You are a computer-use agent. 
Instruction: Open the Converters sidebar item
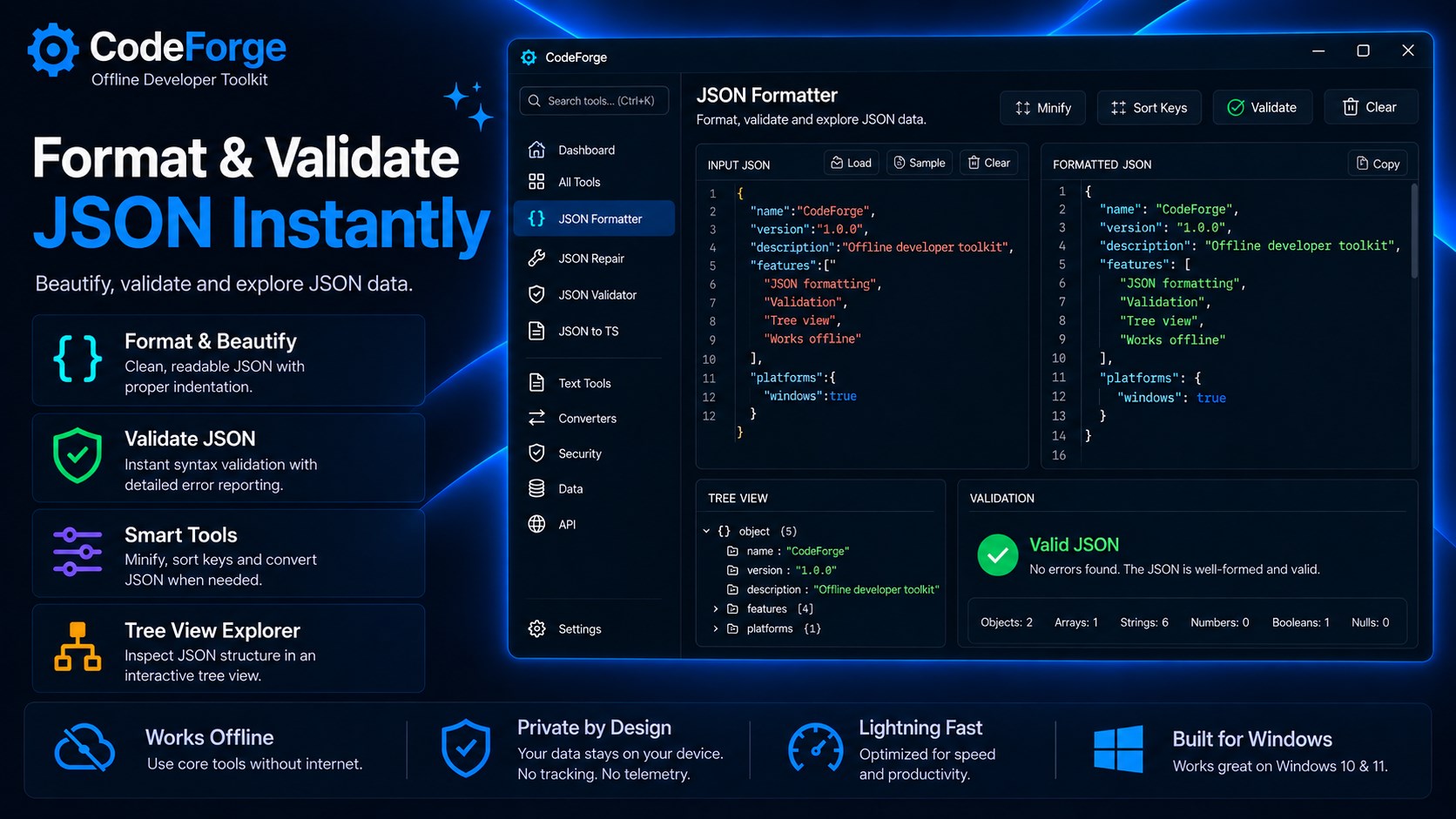point(594,418)
